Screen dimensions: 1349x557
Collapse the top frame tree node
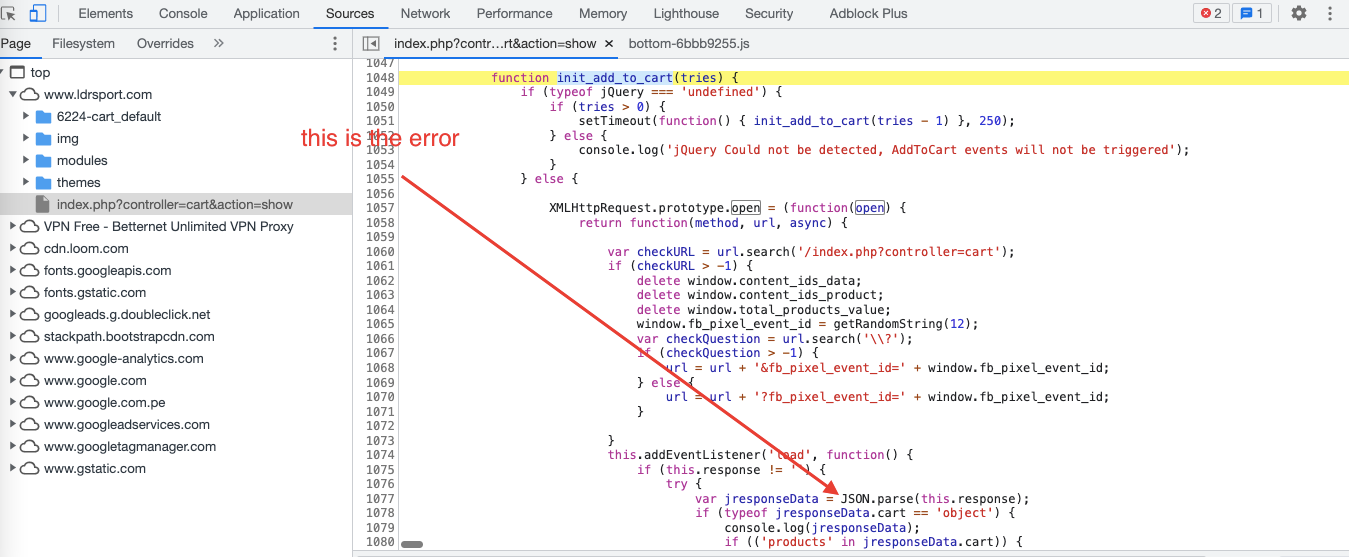pyautogui.click(x=3, y=72)
